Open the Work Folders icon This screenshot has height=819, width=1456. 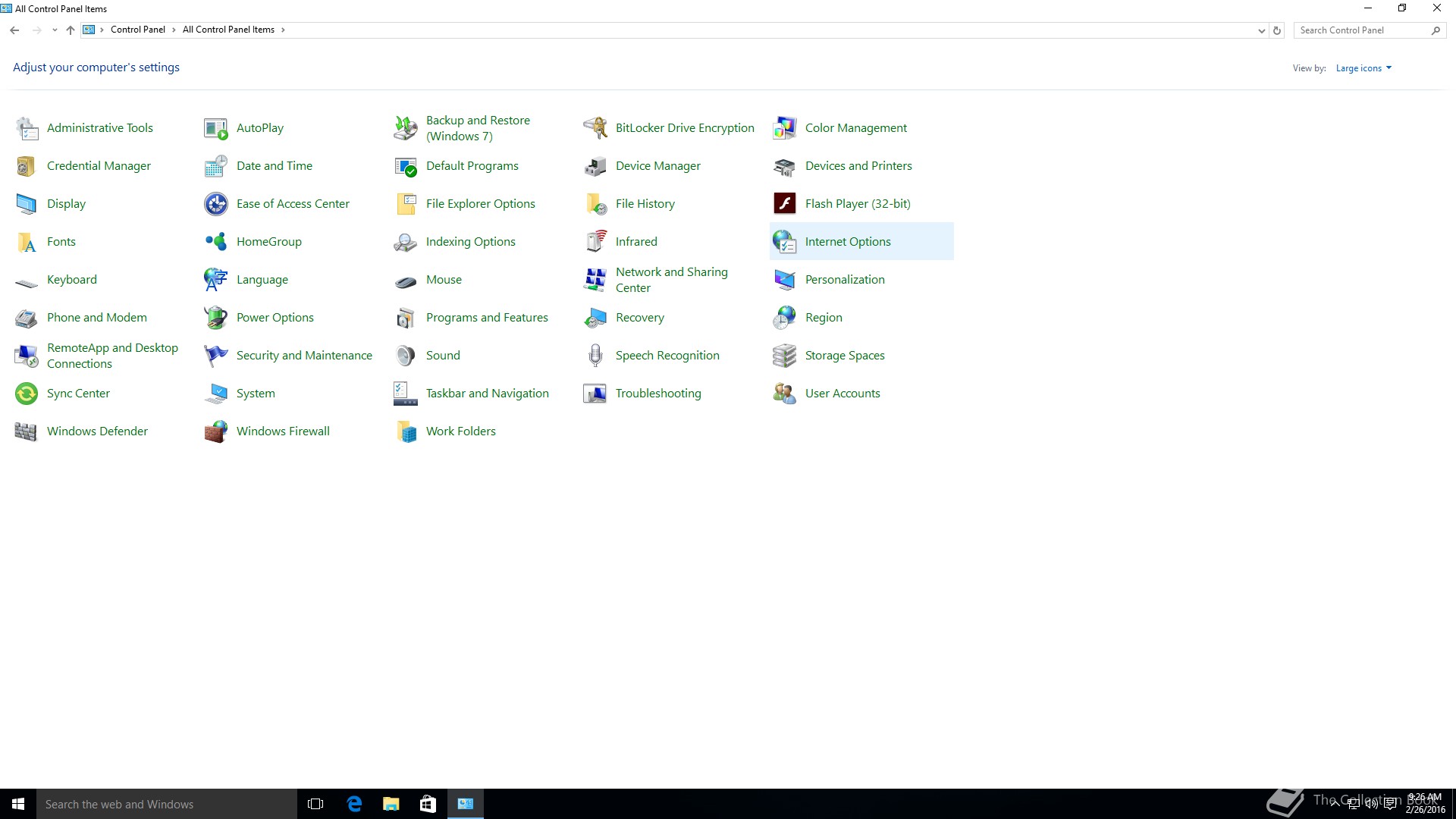(406, 431)
